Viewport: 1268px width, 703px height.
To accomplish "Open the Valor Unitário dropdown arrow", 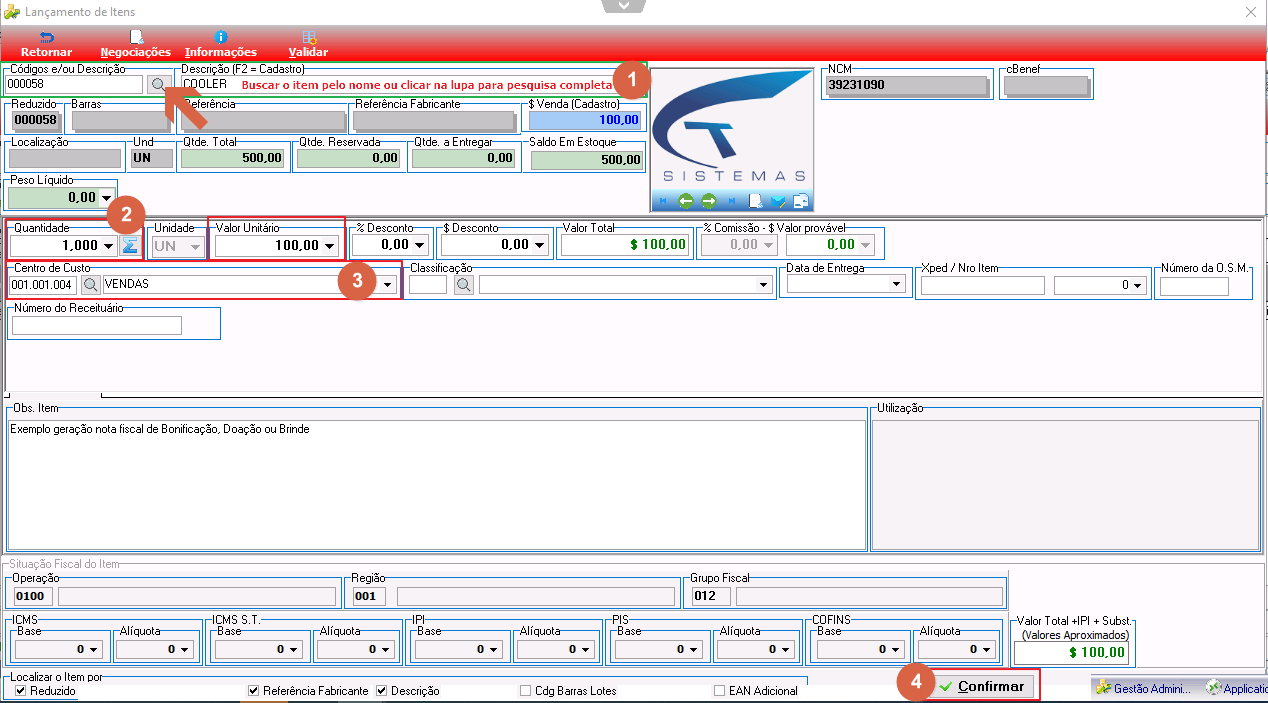I will click(x=329, y=245).
